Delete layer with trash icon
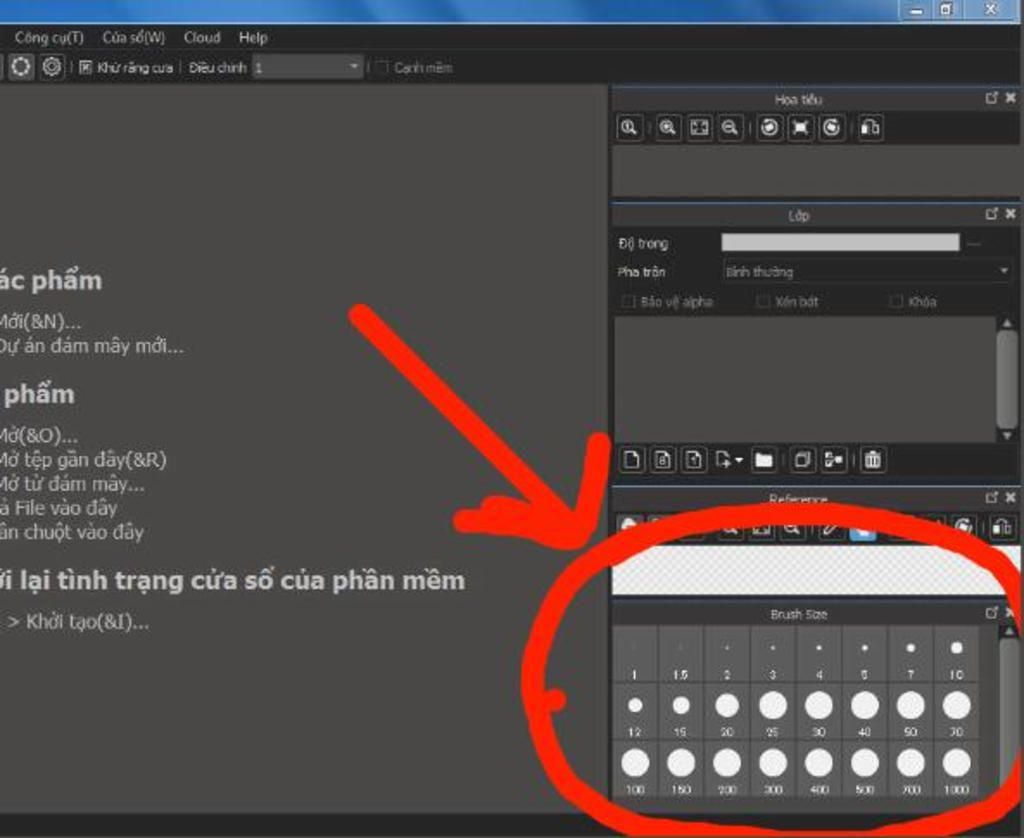This screenshot has width=1024, height=838. point(872,460)
